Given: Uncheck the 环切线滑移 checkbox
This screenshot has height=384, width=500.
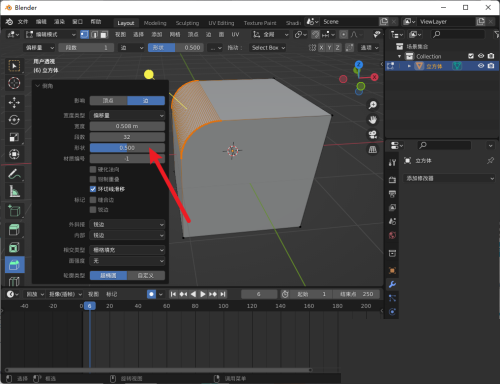Looking at the screenshot, I should (x=93, y=189).
